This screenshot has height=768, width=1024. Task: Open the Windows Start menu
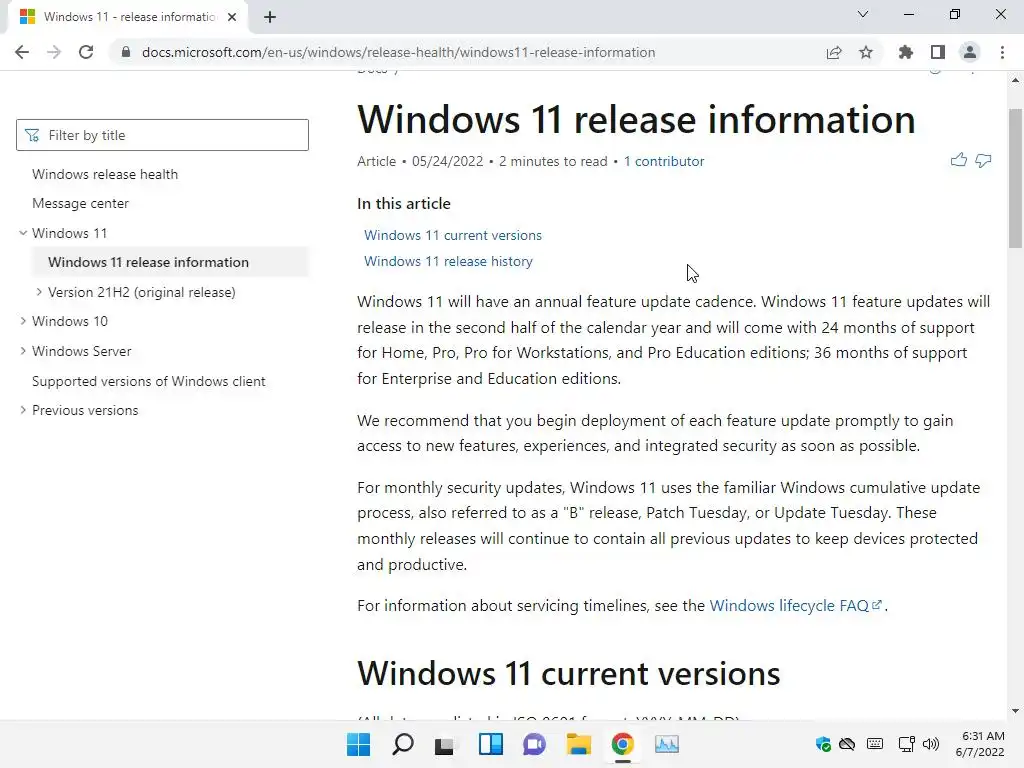pyautogui.click(x=359, y=744)
